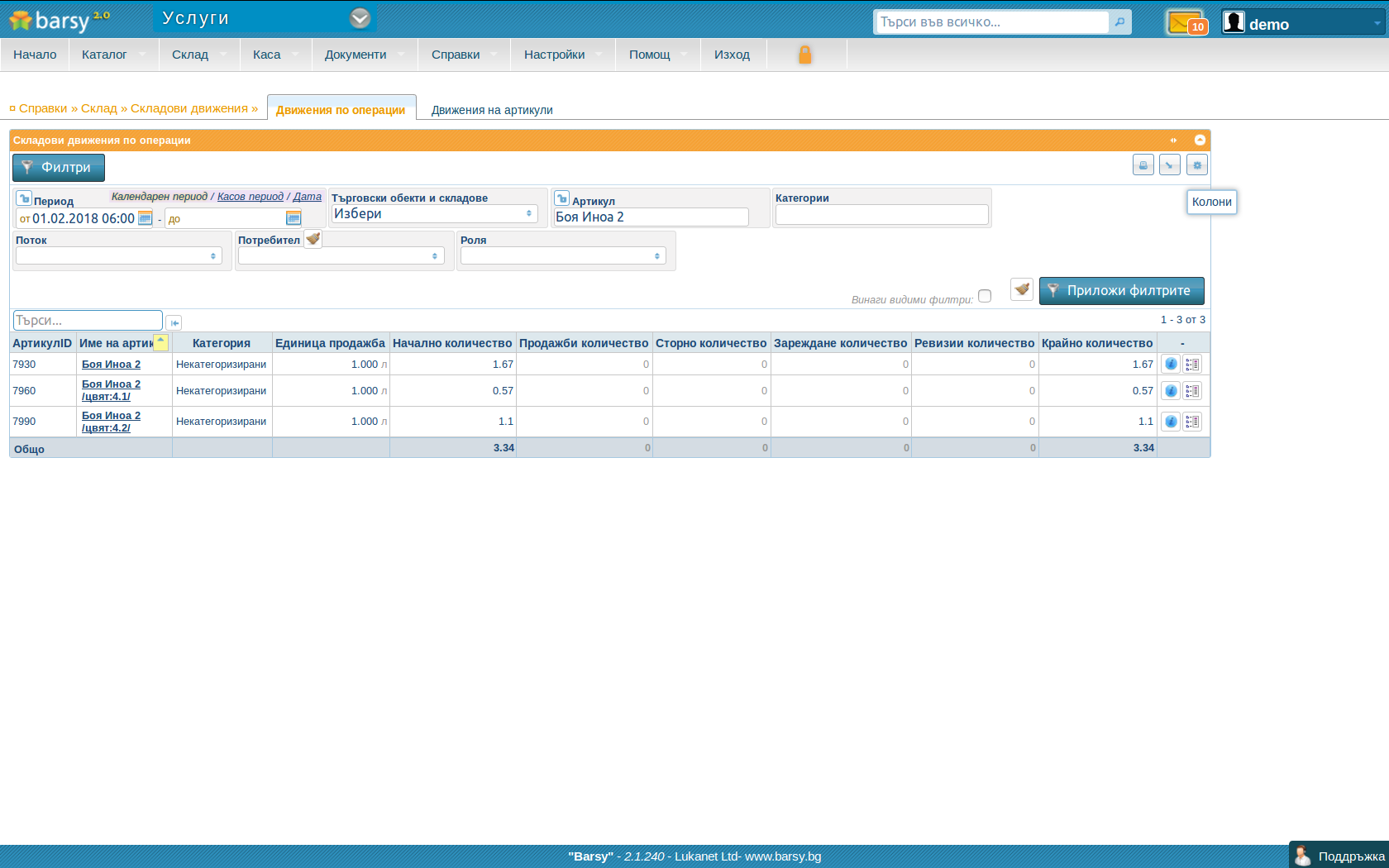Image resolution: width=1389 pixels, height=868 pixels.
Task: Open the Роля dropdown
Action: (x=563, y=255)
